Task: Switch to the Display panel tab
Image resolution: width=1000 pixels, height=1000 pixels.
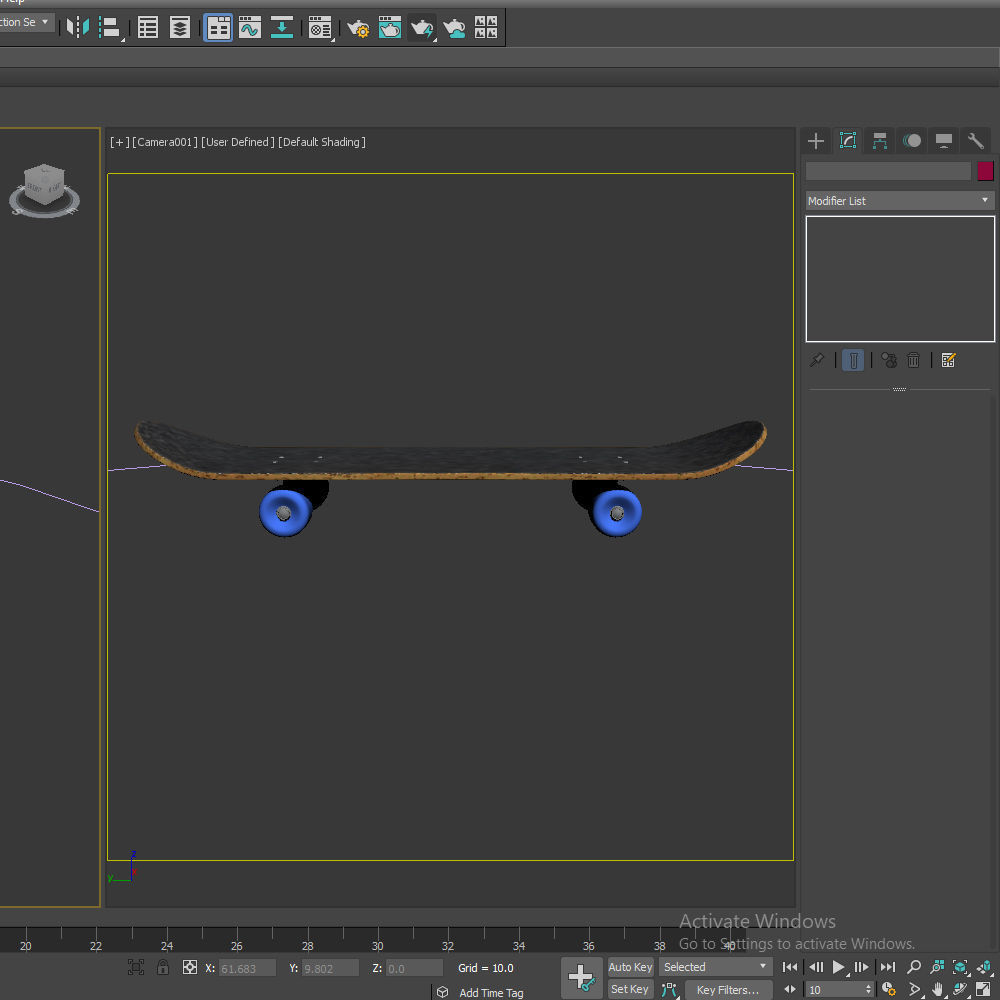Action: click(x=944, y=141)
